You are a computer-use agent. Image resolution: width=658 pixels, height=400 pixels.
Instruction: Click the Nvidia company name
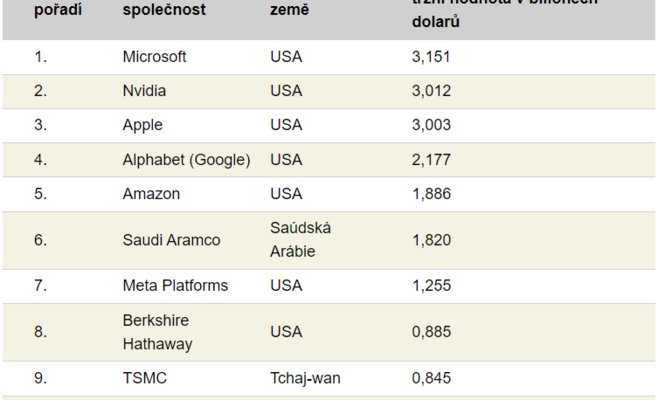pyautogui.click(x=144, y=91)
